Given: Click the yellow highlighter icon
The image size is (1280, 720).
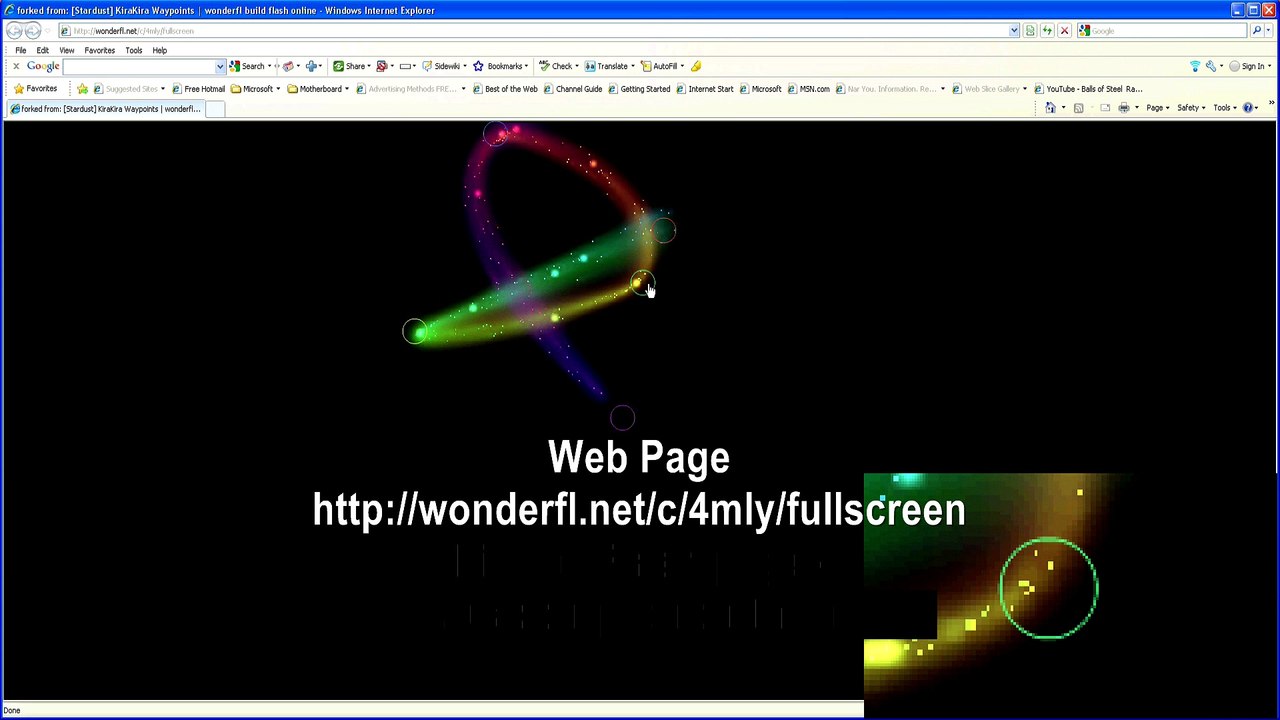Looking at the screenshot, I should [x=696, y=66].
